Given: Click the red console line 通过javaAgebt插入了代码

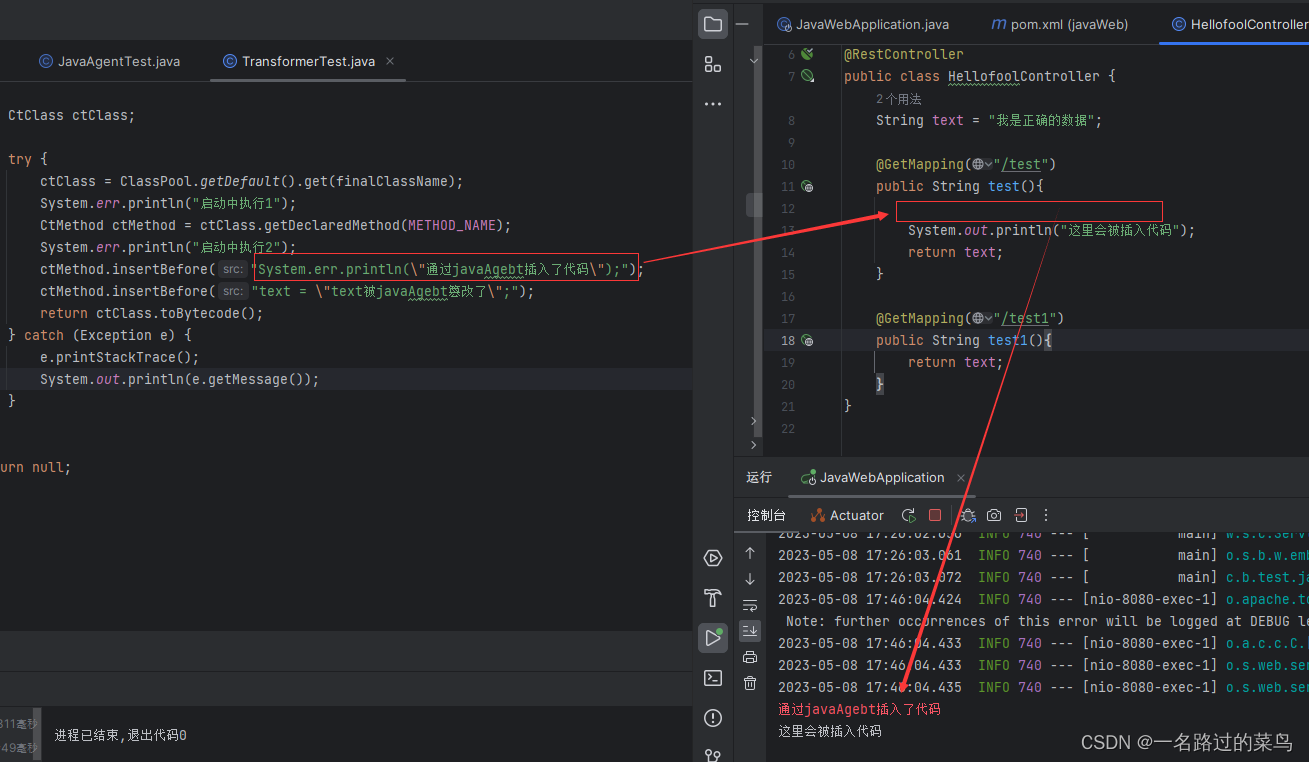Looking at the screenshot, I should [859, 709].
